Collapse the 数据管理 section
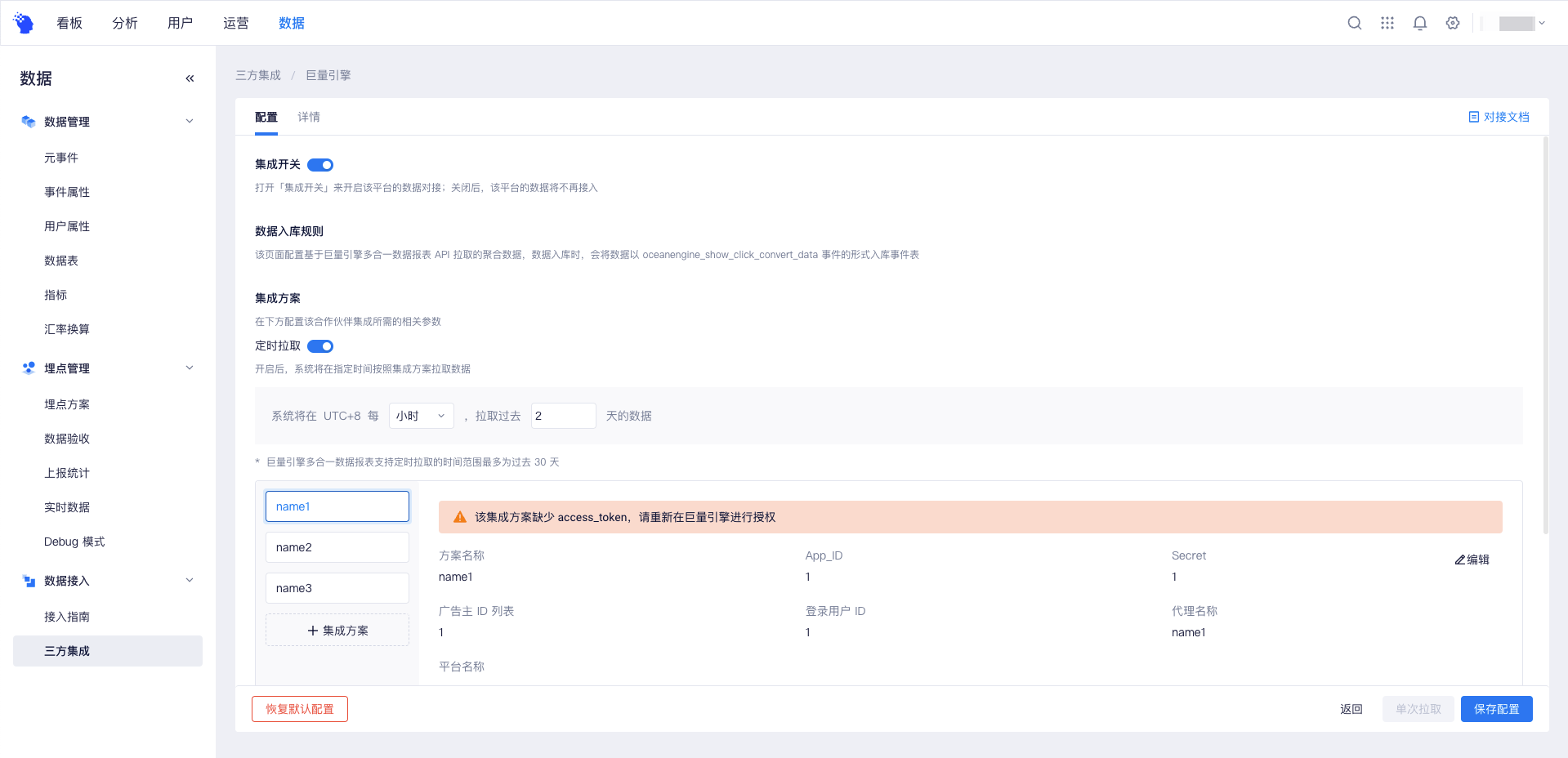1568x758 pixels. 190,122
